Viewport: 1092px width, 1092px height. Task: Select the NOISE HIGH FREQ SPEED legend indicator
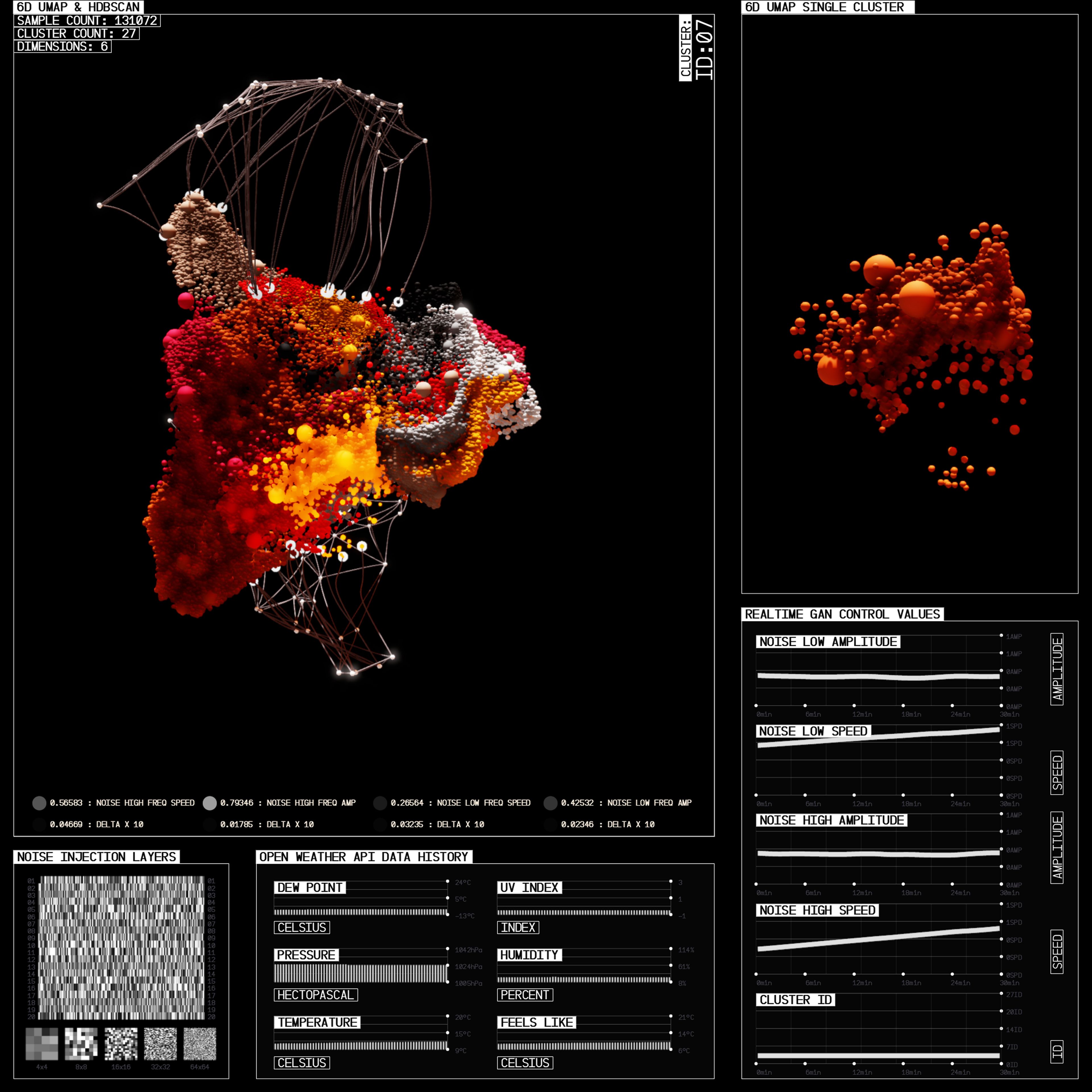tap(40, 803)
